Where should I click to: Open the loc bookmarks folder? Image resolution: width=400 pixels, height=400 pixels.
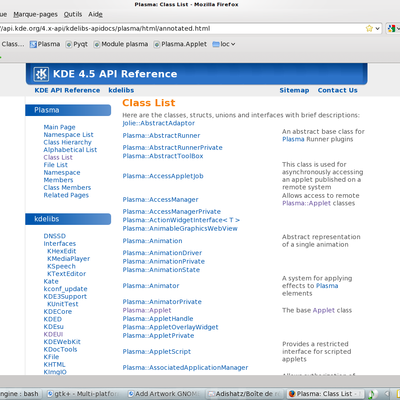coord(224,44)
